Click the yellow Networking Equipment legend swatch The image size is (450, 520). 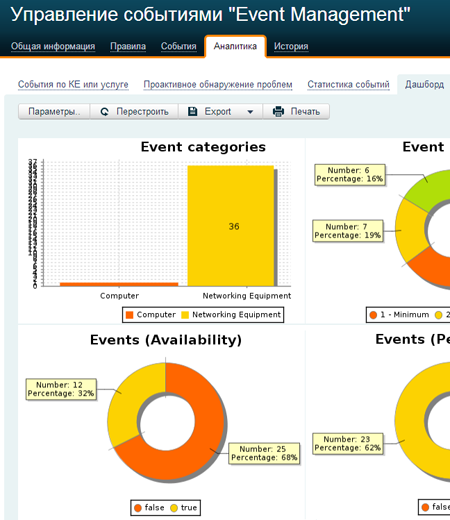point(185,315)
